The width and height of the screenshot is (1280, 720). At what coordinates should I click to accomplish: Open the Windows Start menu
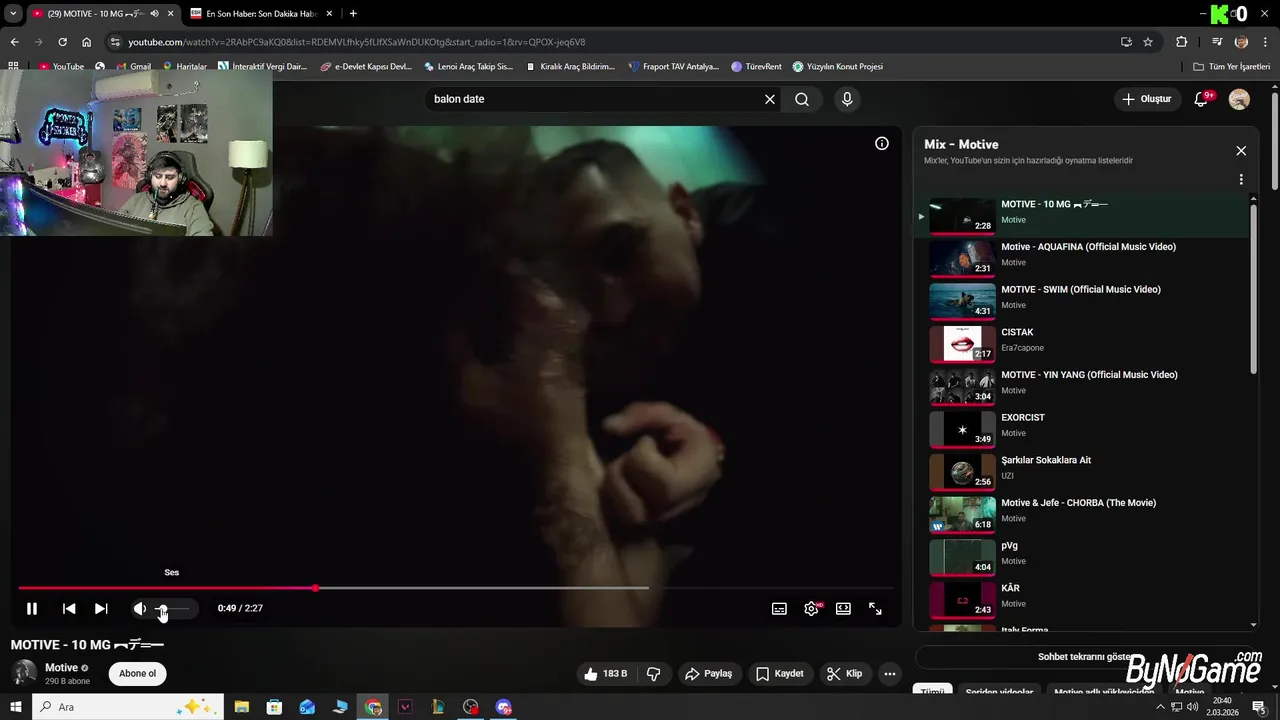(x=15, y=707)
